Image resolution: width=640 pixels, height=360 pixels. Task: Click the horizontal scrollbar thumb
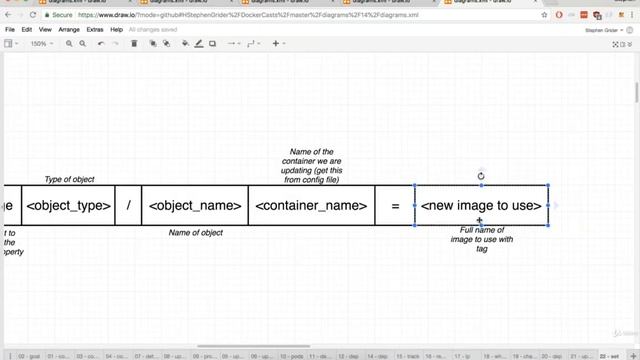pyautogui.click(x=253, y=346)
